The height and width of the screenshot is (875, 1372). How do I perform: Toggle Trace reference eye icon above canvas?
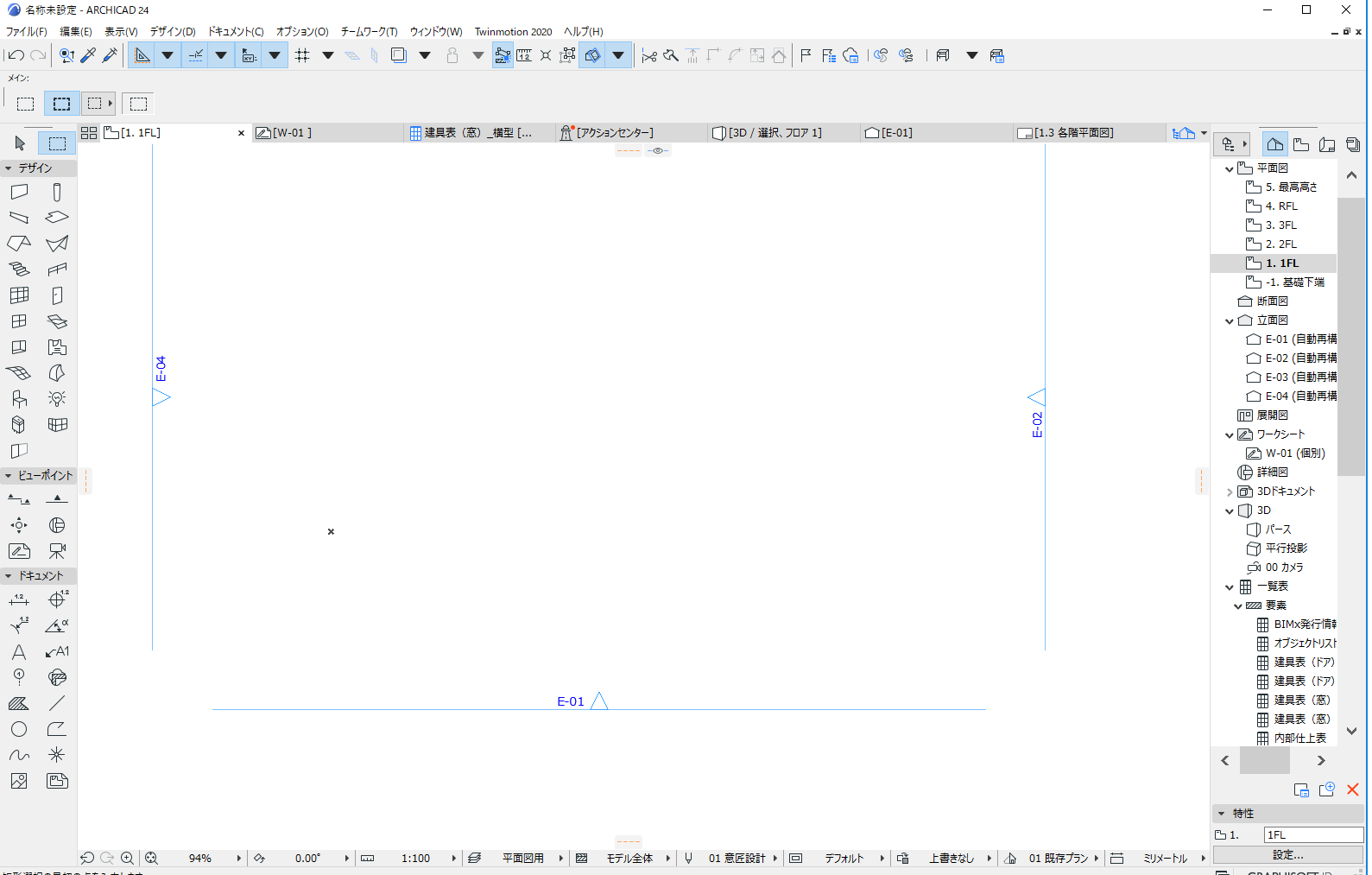[x=658, y=150]
